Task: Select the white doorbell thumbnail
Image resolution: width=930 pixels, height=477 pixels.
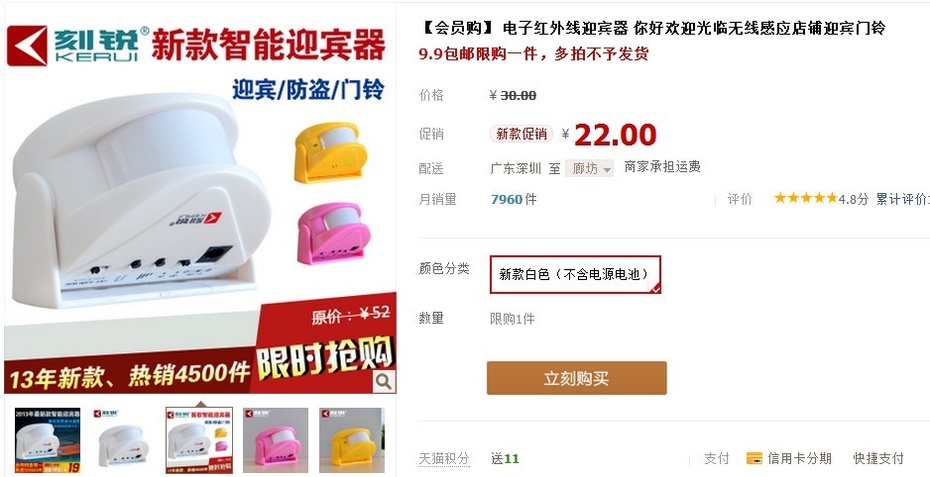Action: pyautogui.click(x=123, y=440)
